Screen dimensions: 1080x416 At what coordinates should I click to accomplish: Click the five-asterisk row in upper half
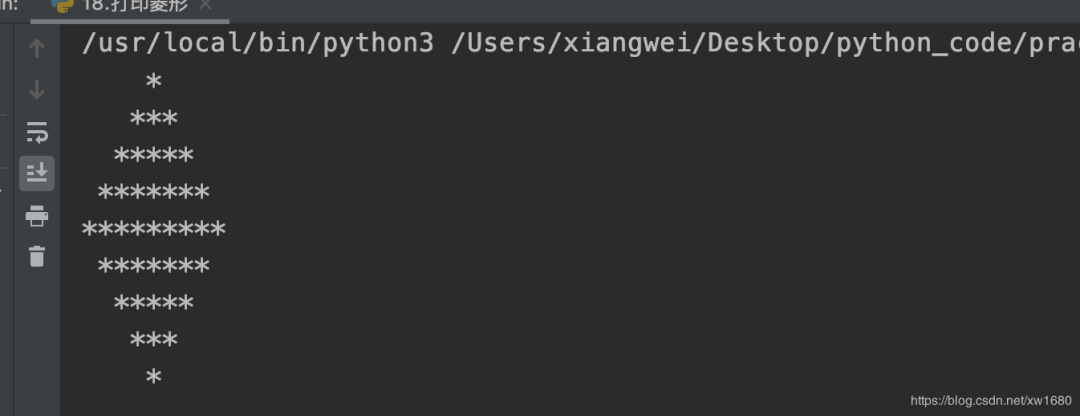(153, 156)
